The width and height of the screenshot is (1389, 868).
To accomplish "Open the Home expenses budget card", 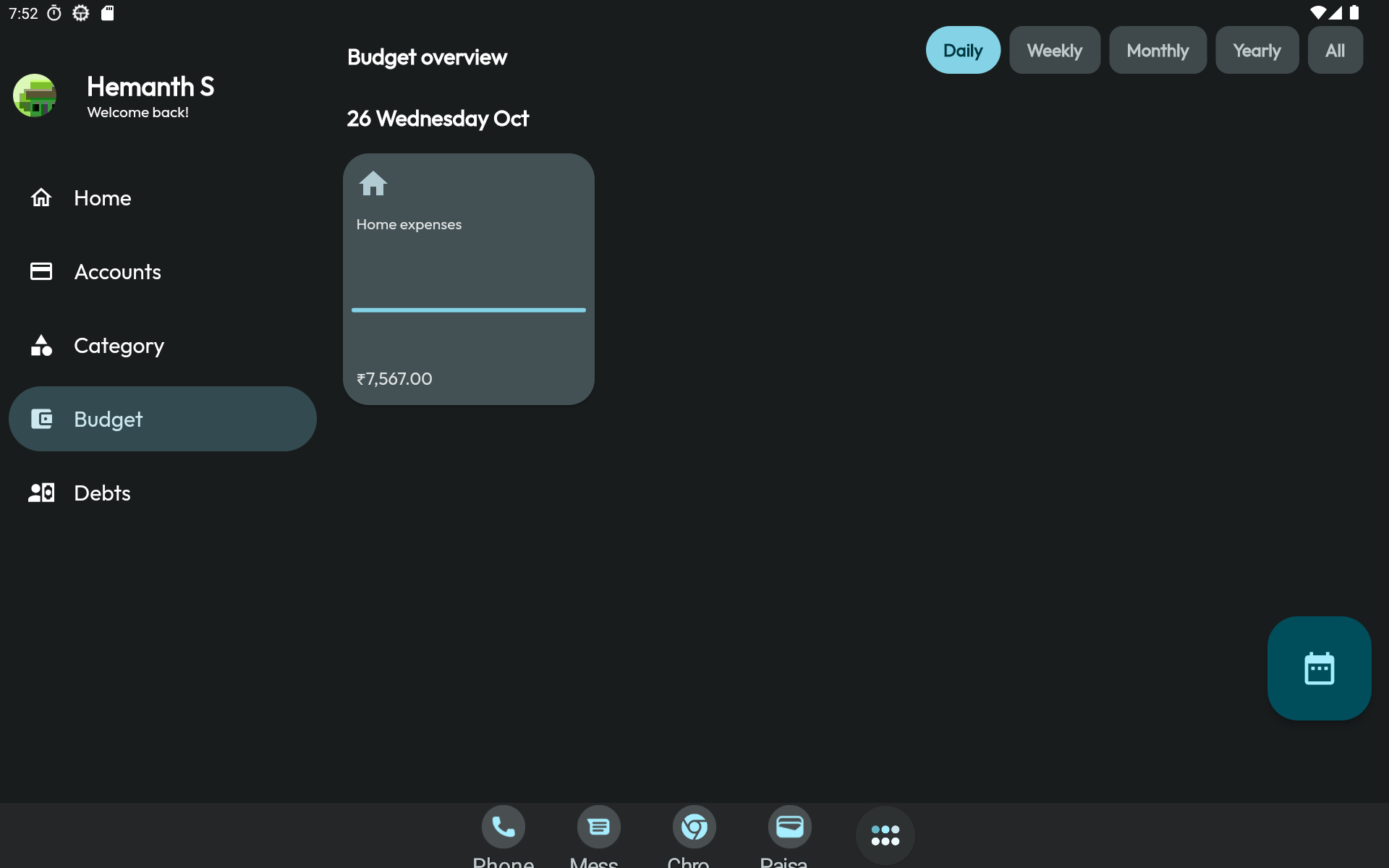I will (x=468, y=268).
